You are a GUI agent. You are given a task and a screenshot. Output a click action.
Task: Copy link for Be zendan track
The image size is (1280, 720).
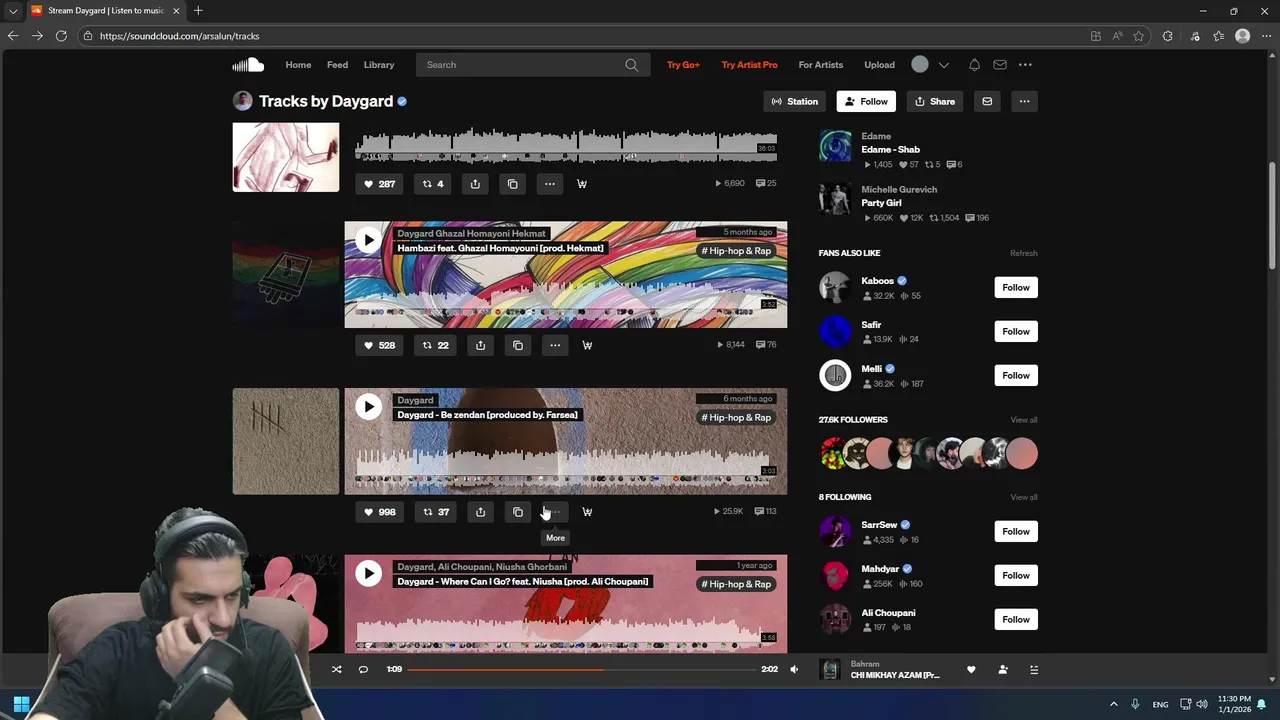click(x=518, y=512)
